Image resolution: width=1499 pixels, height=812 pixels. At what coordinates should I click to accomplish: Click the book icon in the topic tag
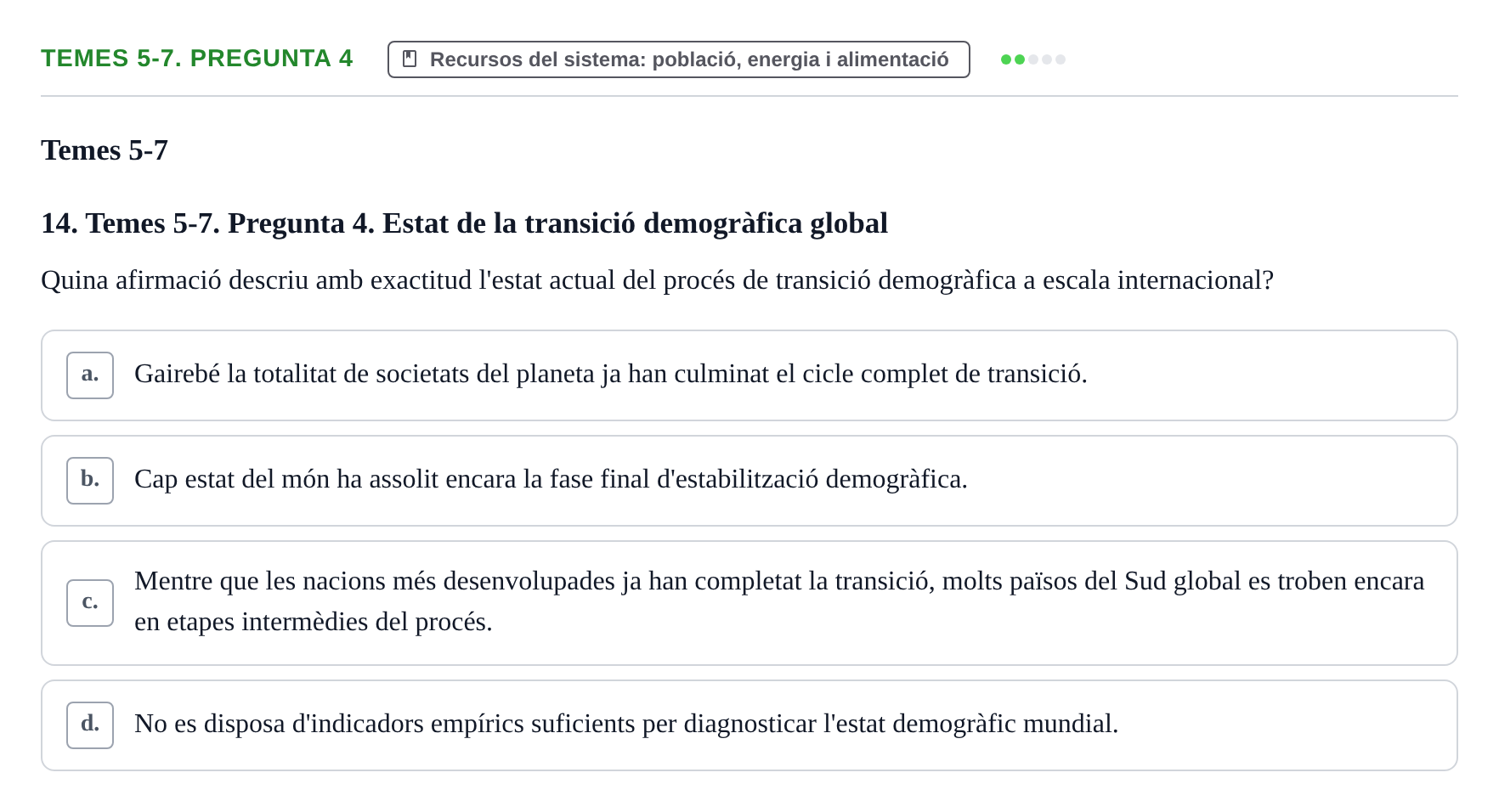[410, 59]
